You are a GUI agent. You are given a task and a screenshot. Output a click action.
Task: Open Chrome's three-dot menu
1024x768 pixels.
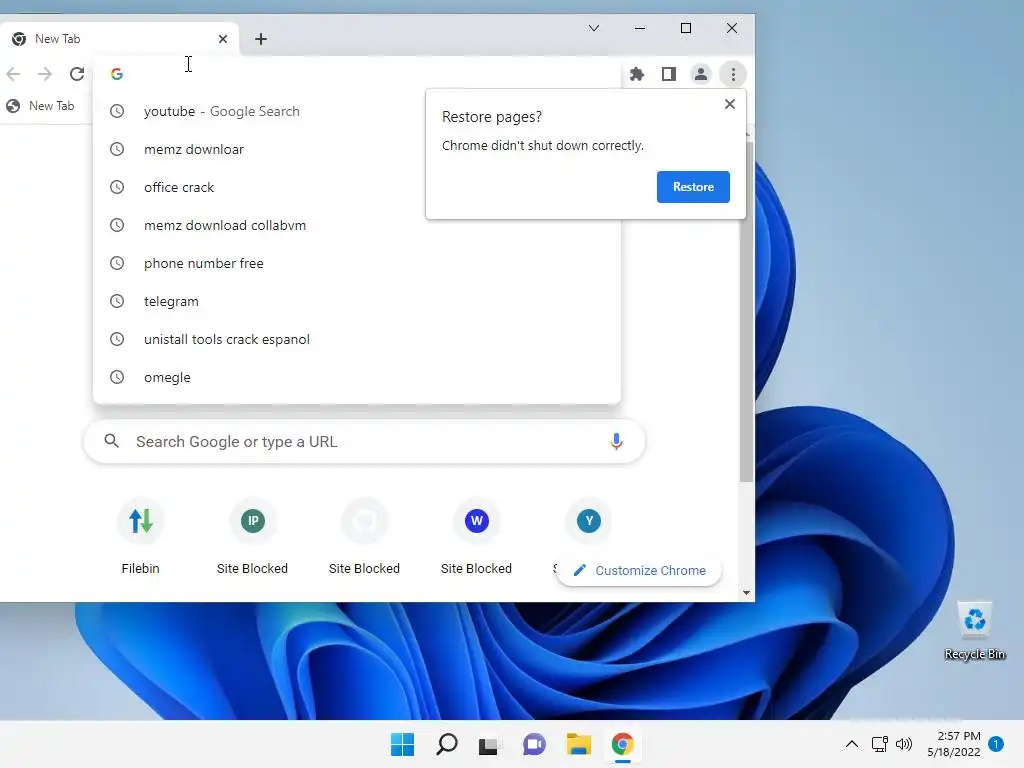[x=733, y=74]
